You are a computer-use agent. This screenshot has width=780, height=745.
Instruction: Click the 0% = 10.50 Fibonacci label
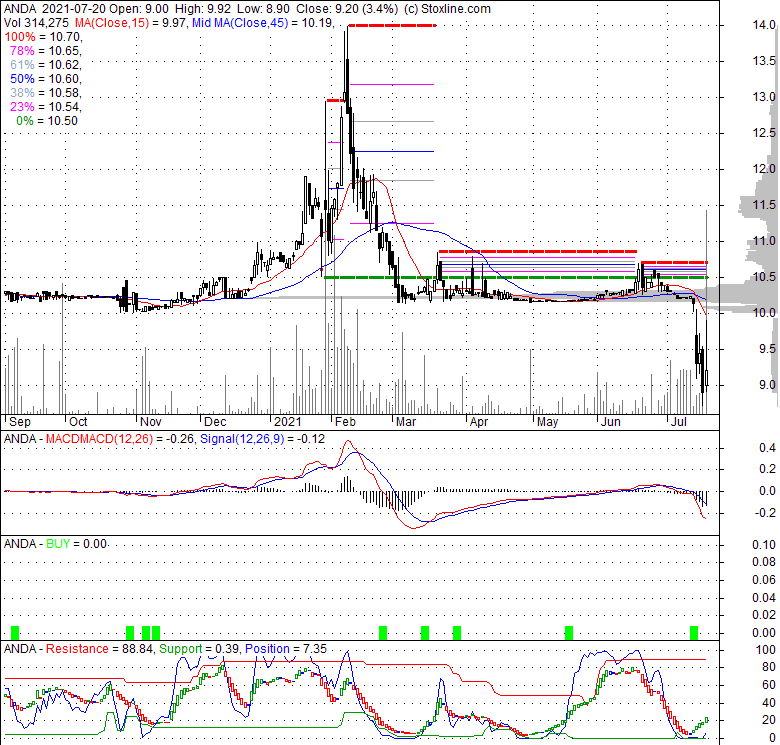(47, 120)
